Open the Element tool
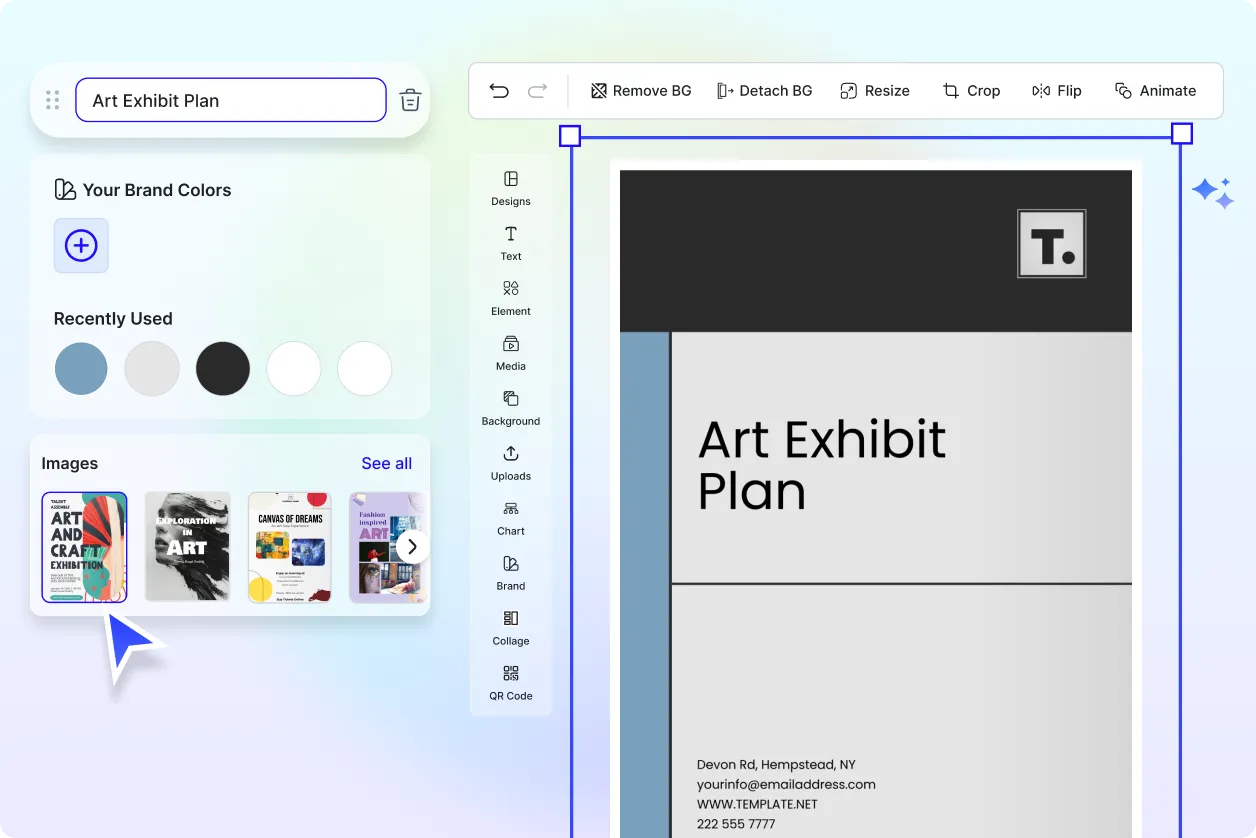Screen dimensions: 1256x838 pyautogui.click(x=511, y=297)
